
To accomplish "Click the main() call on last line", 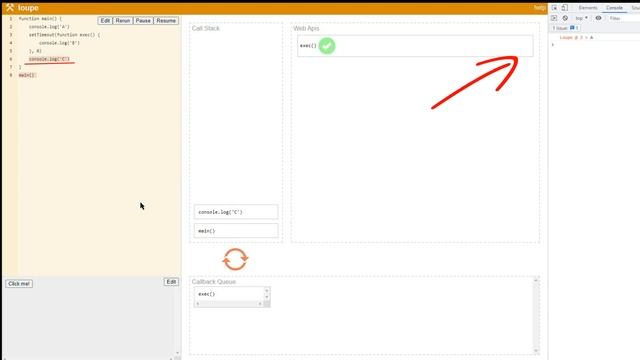I will tap(27, 75).
